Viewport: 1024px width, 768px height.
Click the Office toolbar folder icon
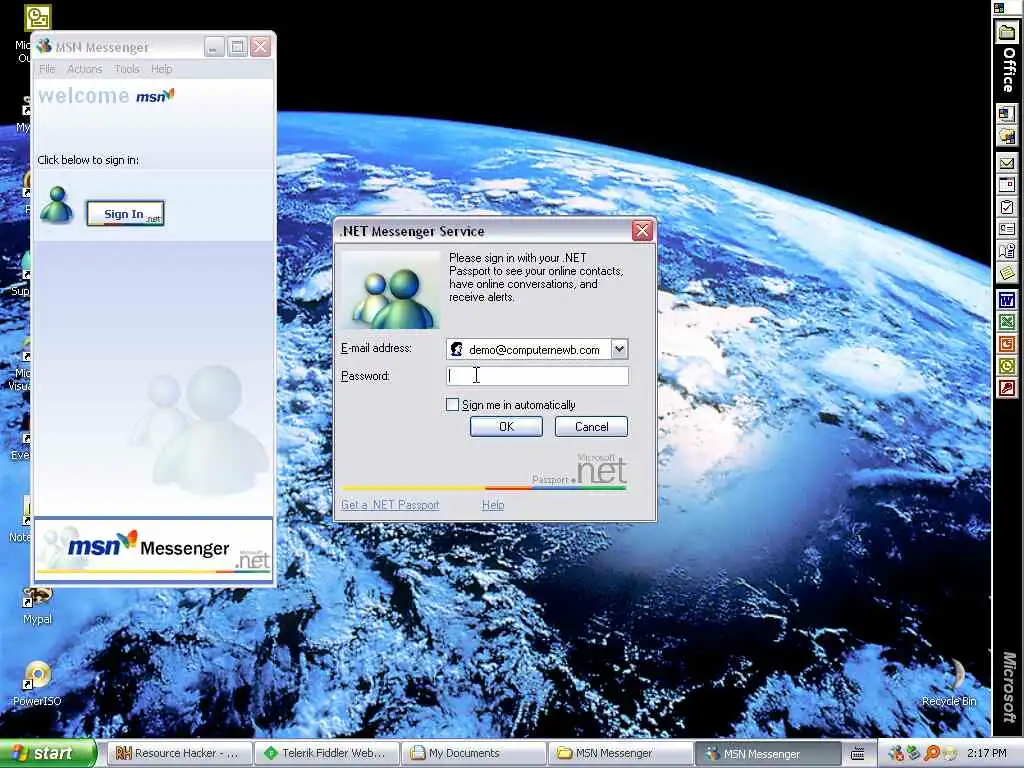1006,32
